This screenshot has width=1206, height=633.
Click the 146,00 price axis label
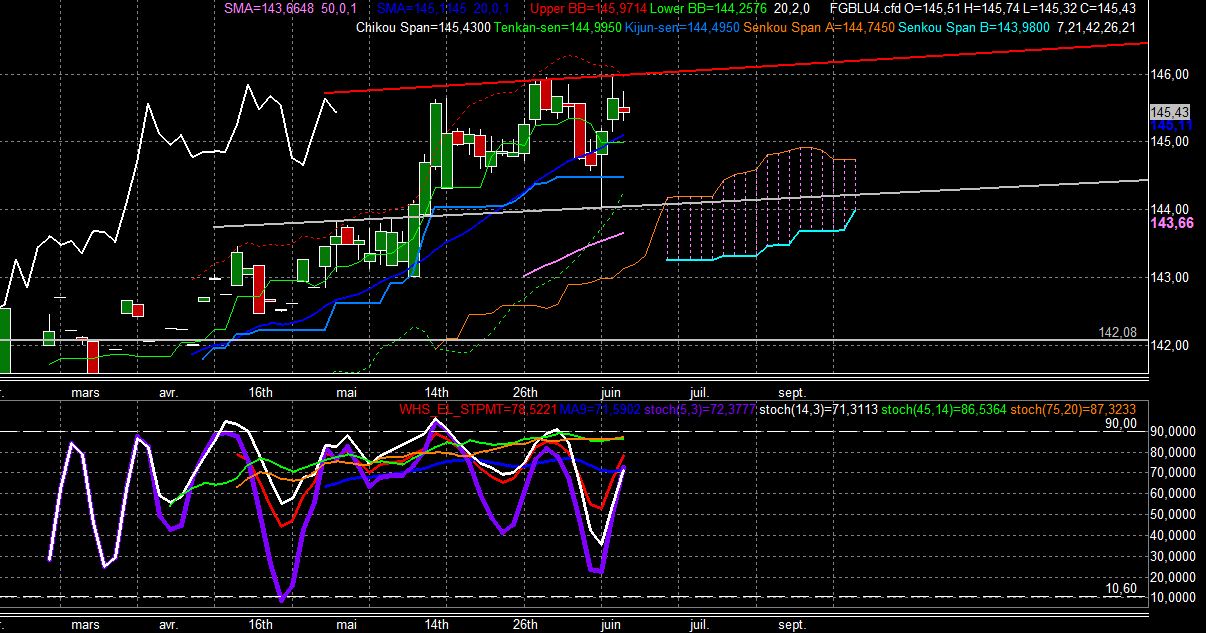[1169, 74]
